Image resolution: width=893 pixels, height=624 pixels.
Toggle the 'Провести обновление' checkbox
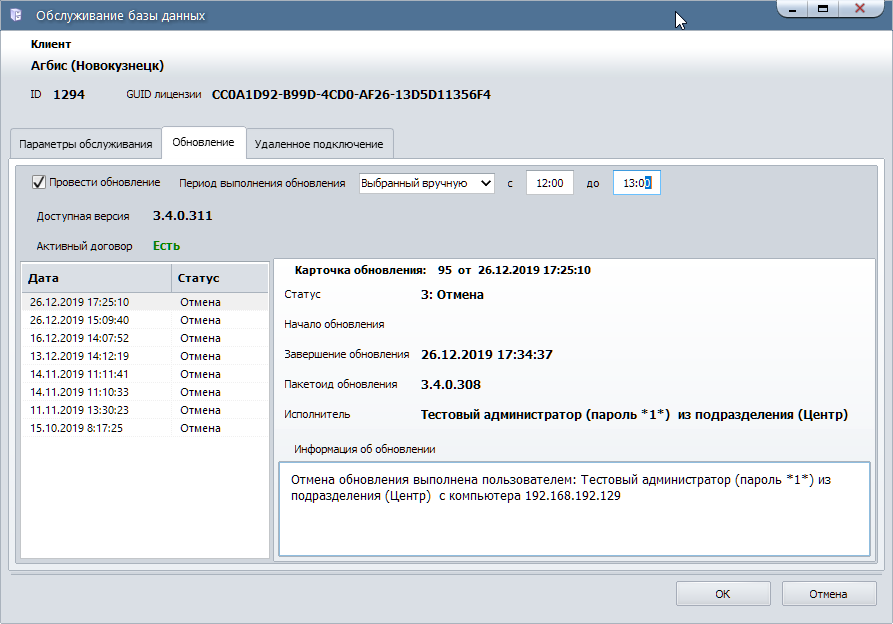(38, 182)
